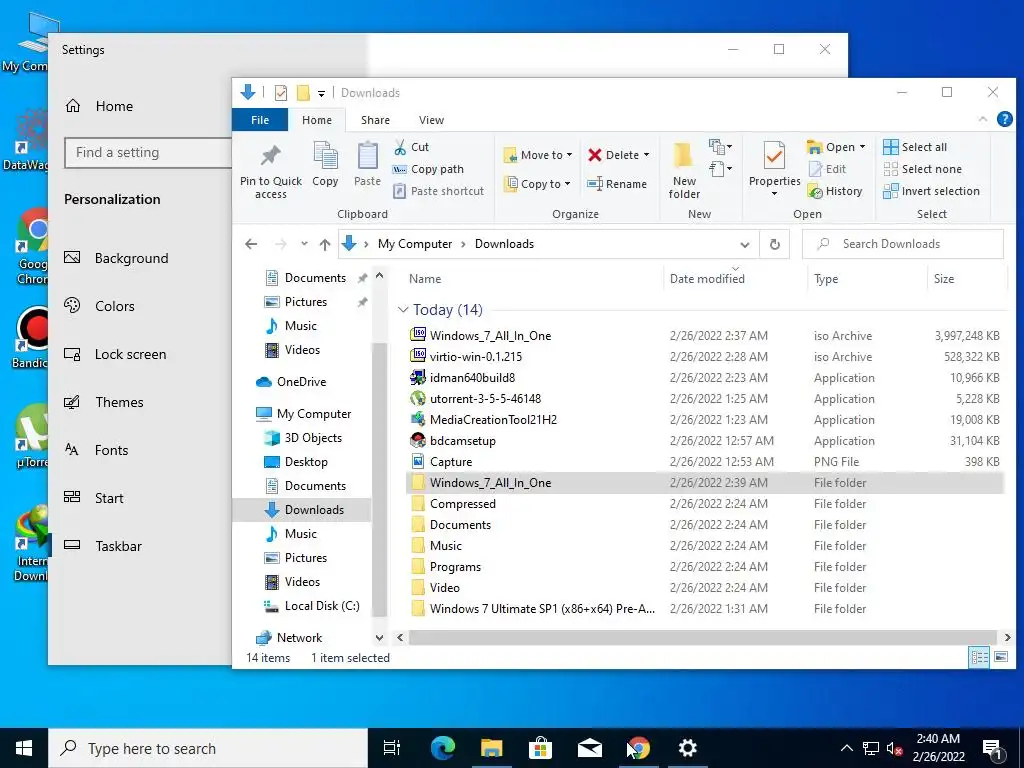Select the Home ribbon tab
Screen dimensions: 1024x768
317,120
